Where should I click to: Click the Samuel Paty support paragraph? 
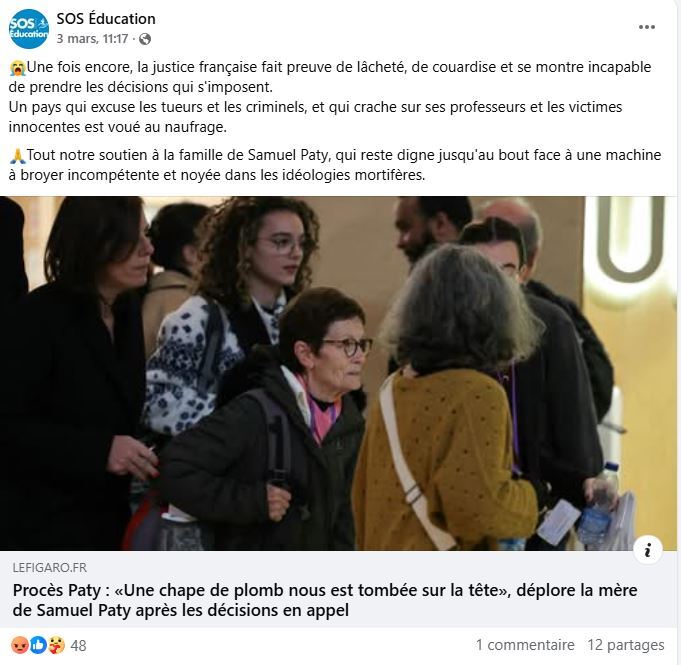pos(335,165)
